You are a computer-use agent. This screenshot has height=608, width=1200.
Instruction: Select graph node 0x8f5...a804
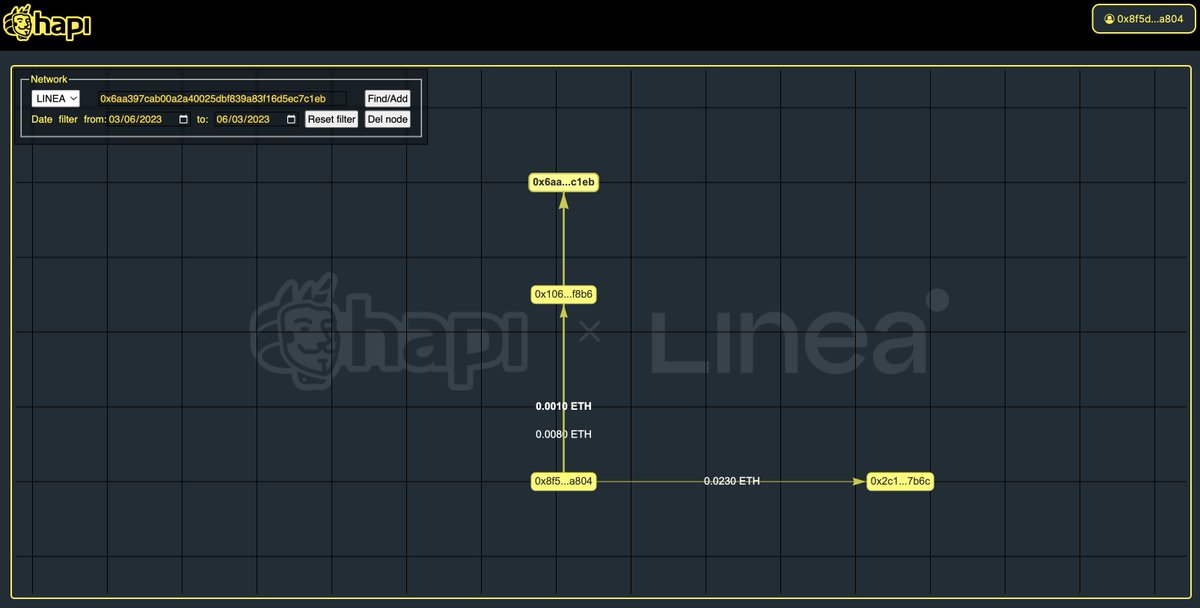(x=564, y=482)
